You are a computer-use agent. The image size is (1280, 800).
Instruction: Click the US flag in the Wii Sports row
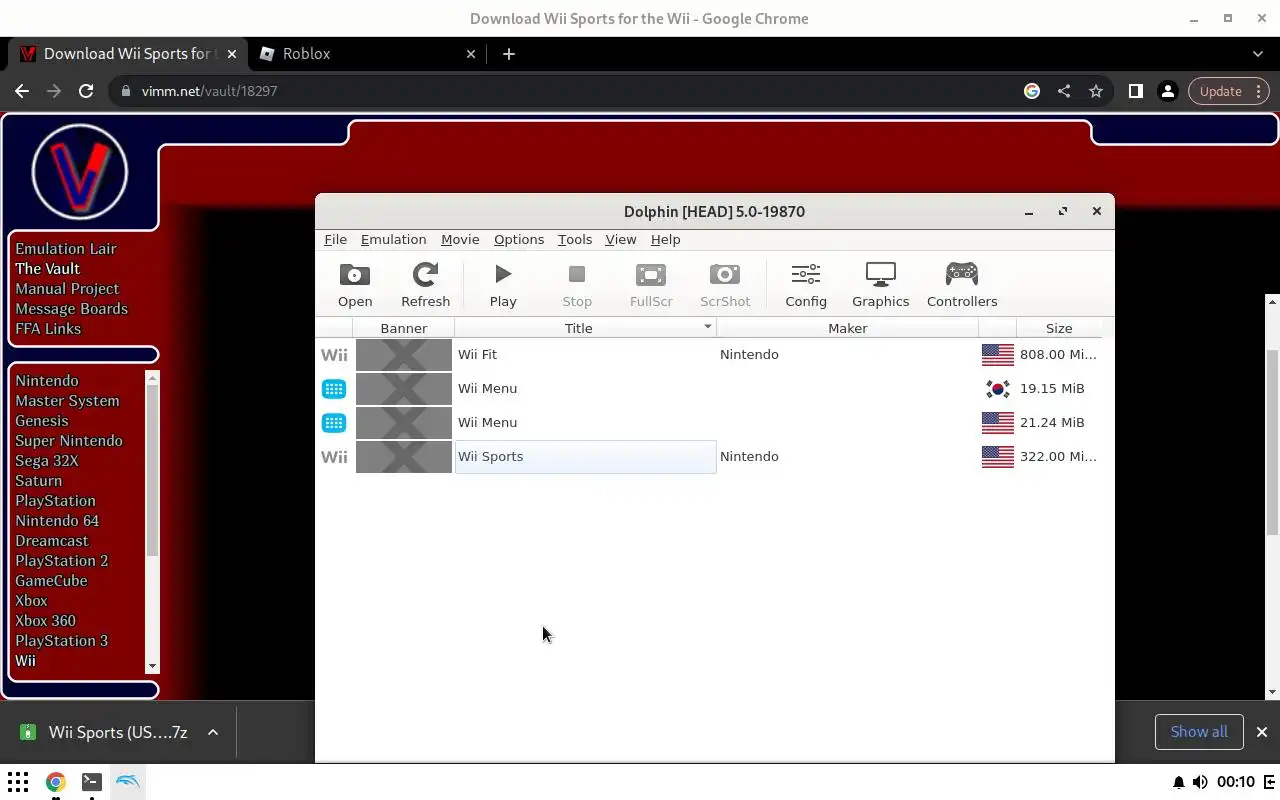997,457
